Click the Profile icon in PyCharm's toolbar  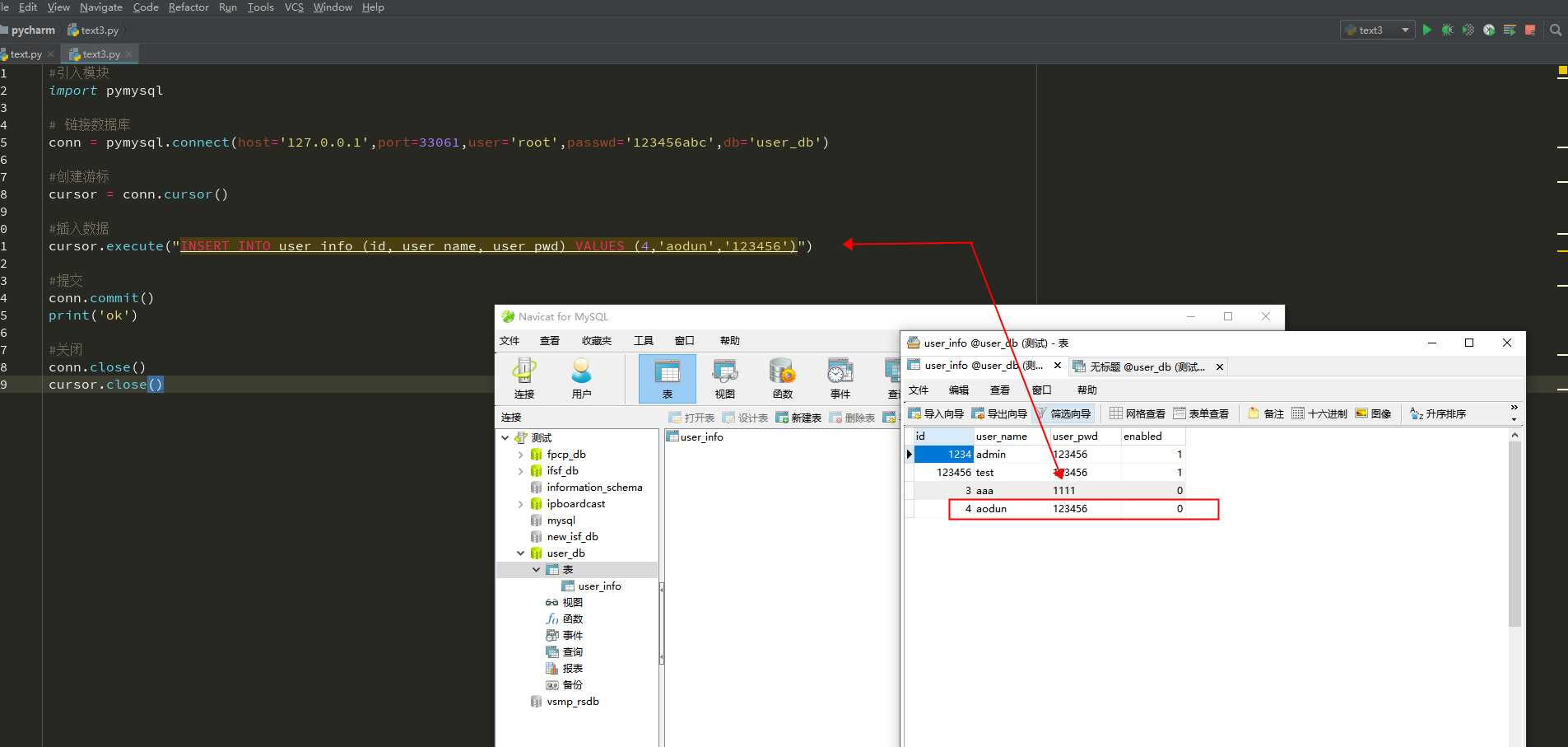point(1489,30)
